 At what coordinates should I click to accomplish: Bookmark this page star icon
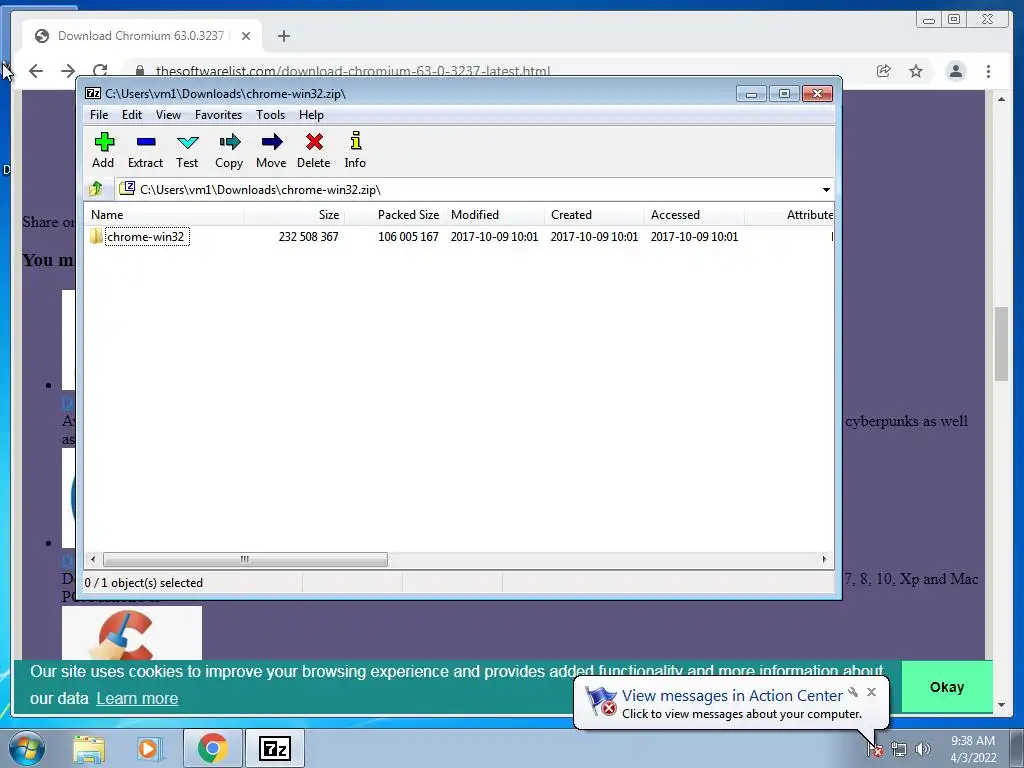(916, 71)
